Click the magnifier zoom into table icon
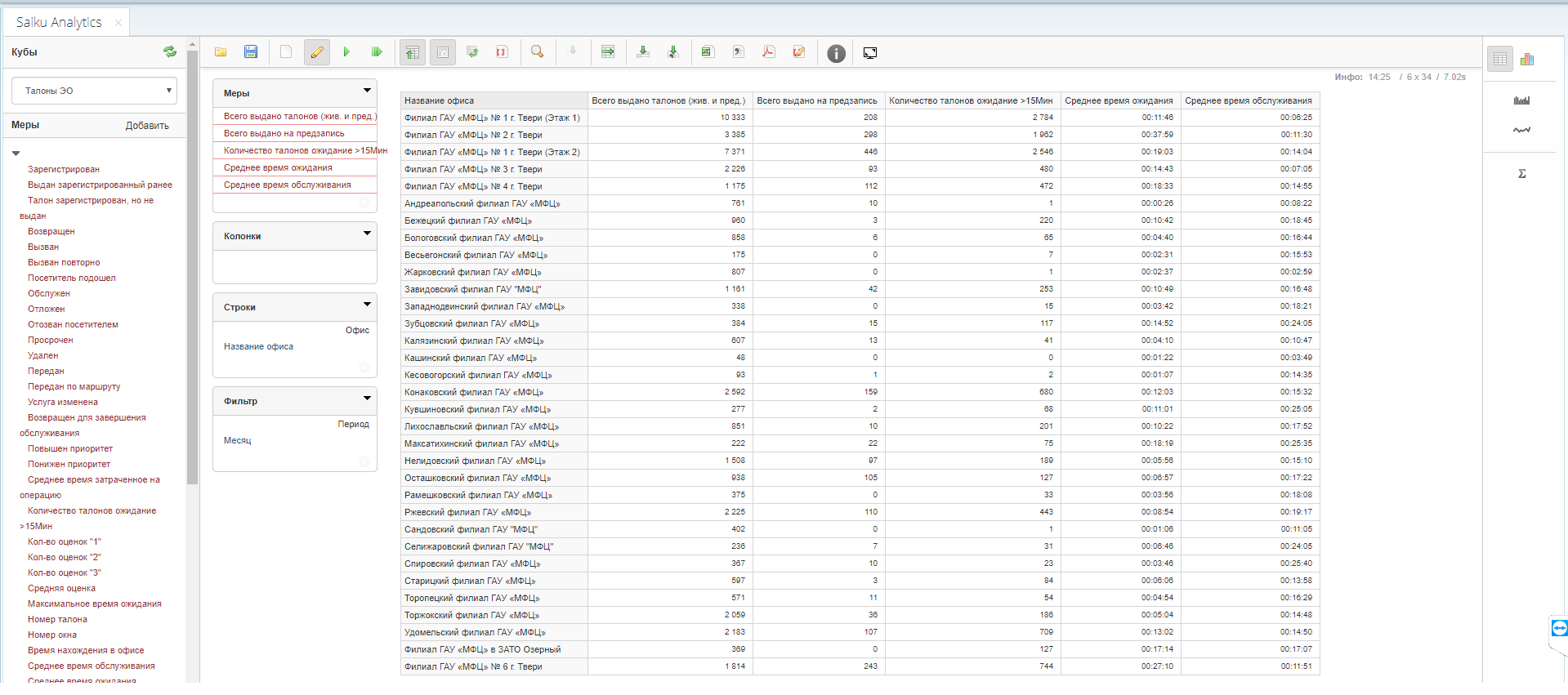This screenshot has height=695, width=1568. click(537, 52)
